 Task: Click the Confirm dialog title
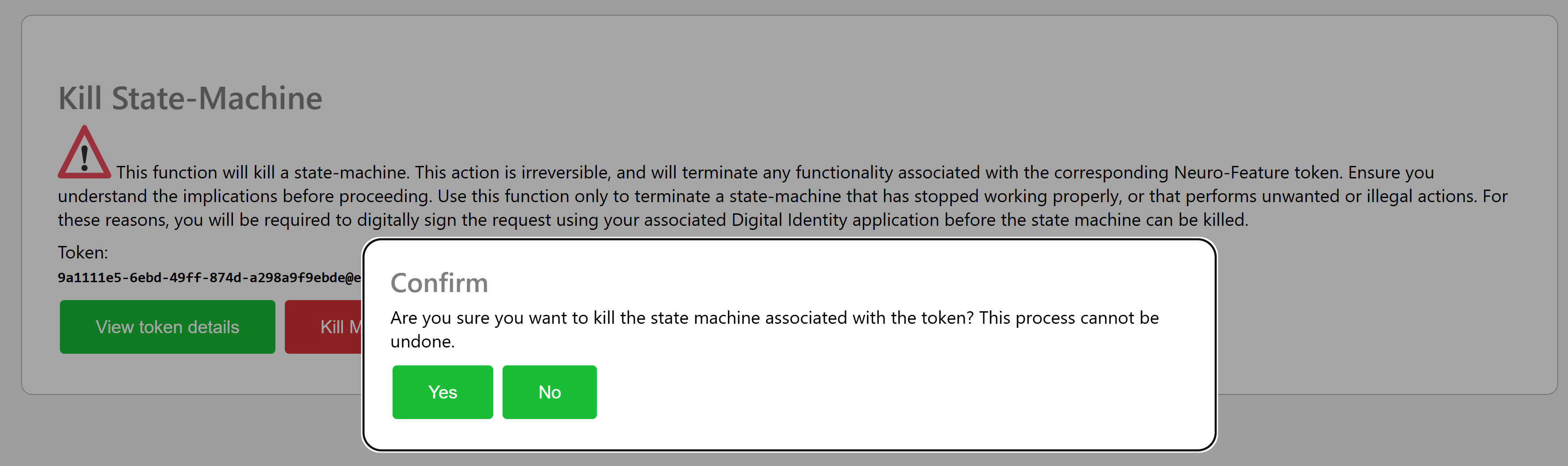point(439,283)
